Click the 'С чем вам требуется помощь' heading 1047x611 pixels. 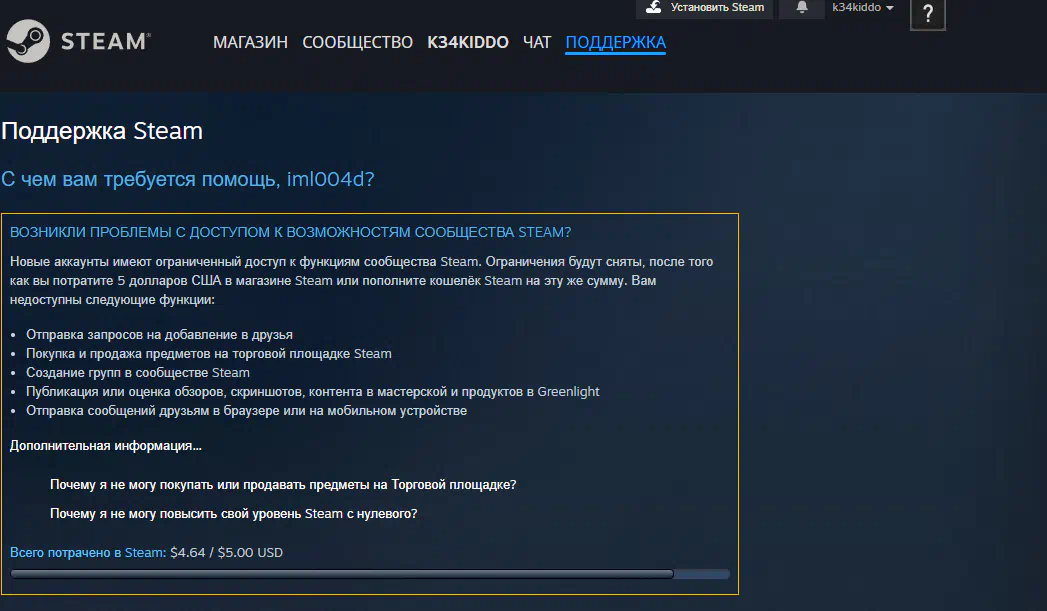pyautogui.click(x=188, y=179)
